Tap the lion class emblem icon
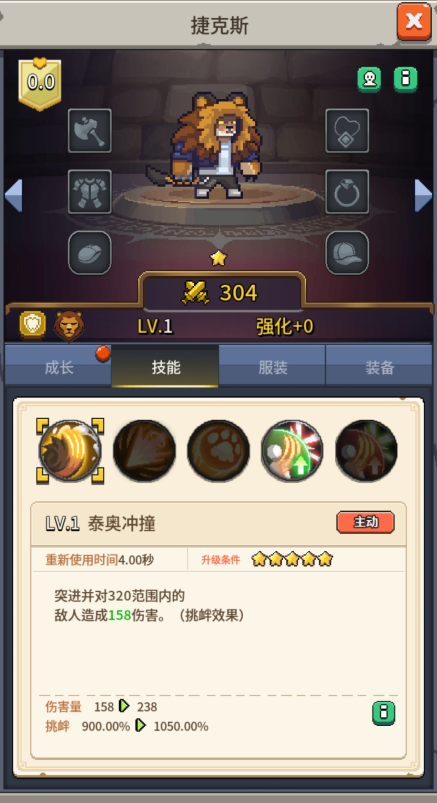 (x=69, y=326)
